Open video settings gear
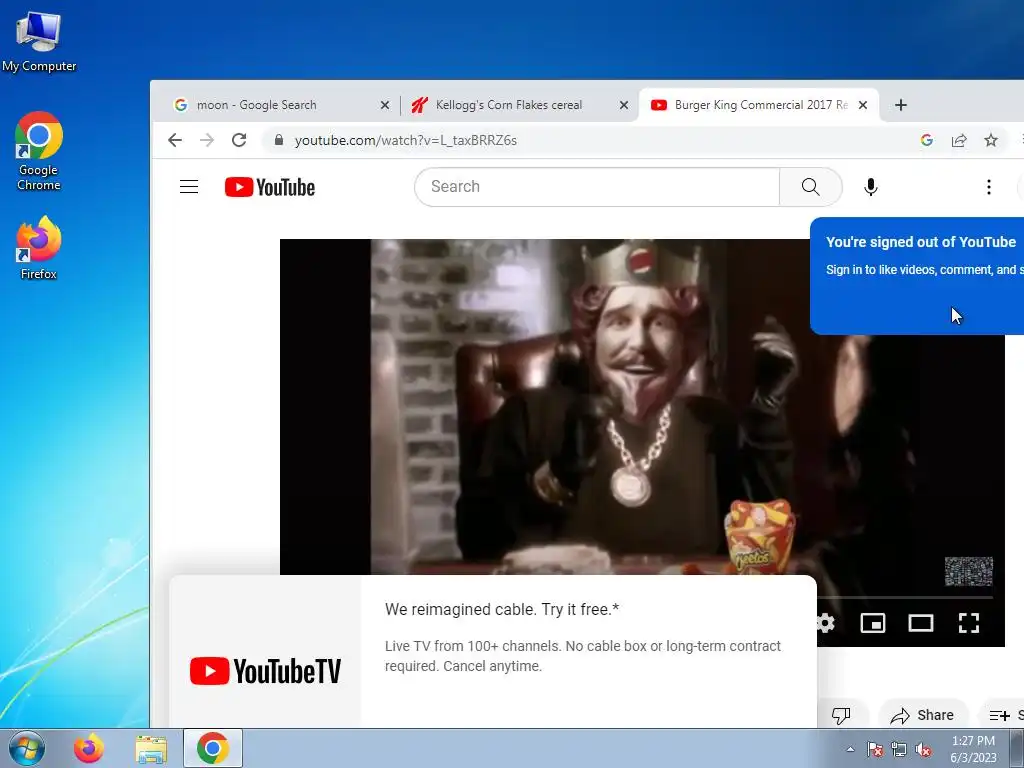Screen dimensions: 1024x768 (x=825, y=623)
